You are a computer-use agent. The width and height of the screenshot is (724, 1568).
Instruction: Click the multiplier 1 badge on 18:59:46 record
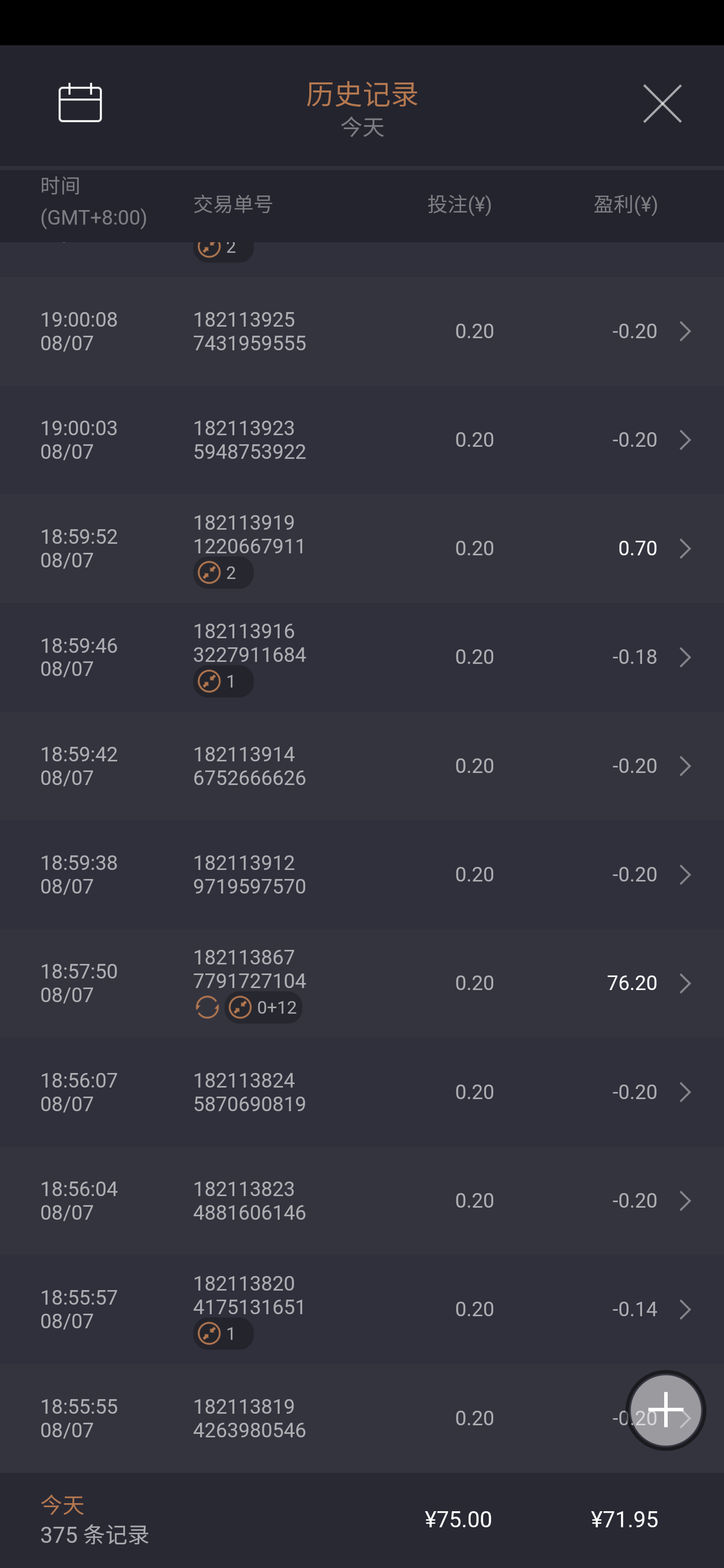[x=223, y=682]
